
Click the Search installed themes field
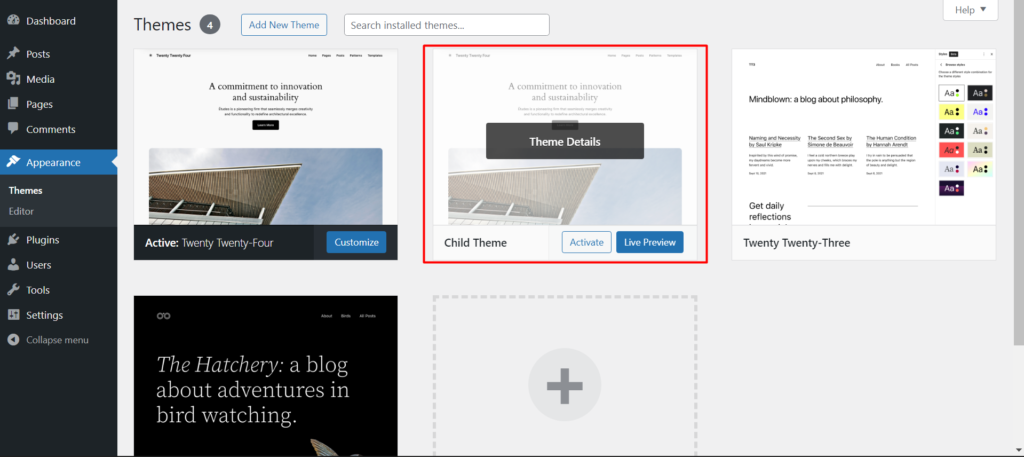447,25
